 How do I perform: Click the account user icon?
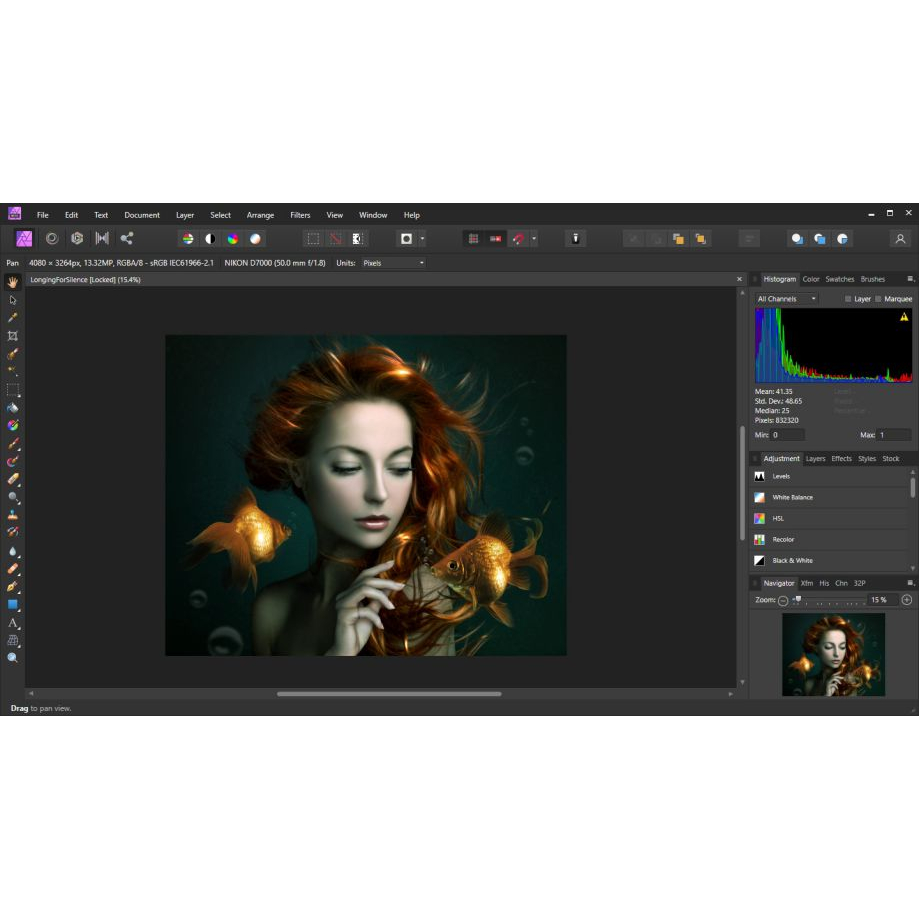(x=900, y=239)
